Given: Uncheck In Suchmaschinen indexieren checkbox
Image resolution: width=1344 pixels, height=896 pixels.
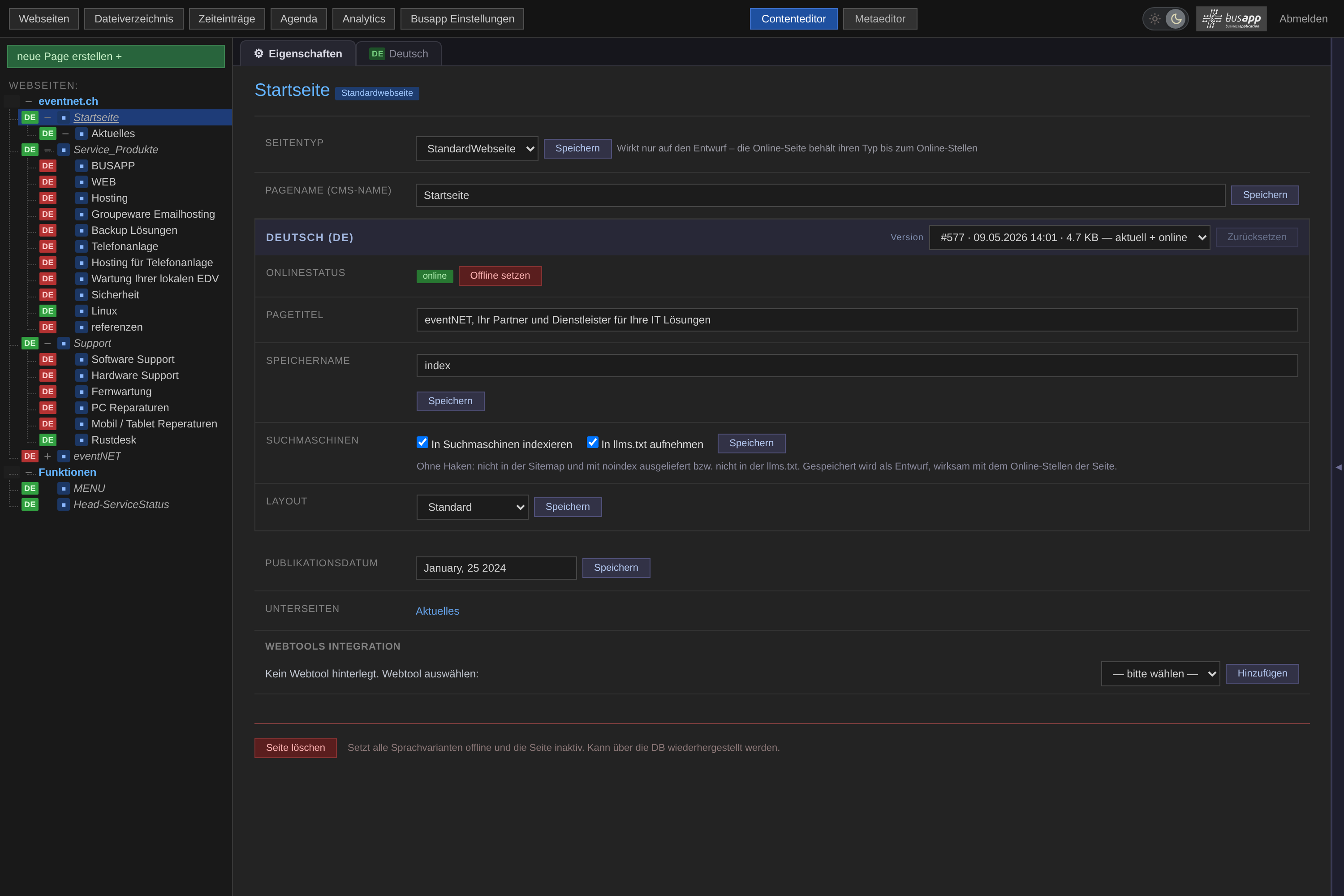Looking at the screenshot, I should [x=422, y=442].
